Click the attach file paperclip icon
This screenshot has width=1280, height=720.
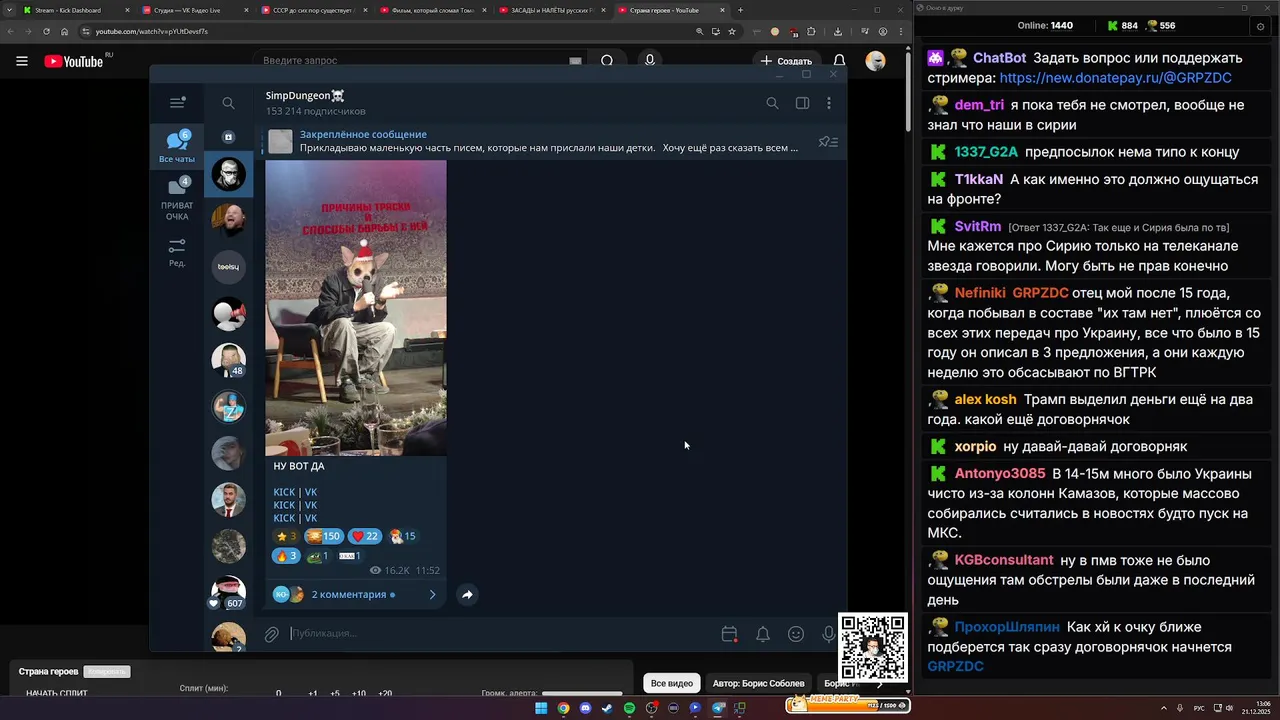pos(271,634)
